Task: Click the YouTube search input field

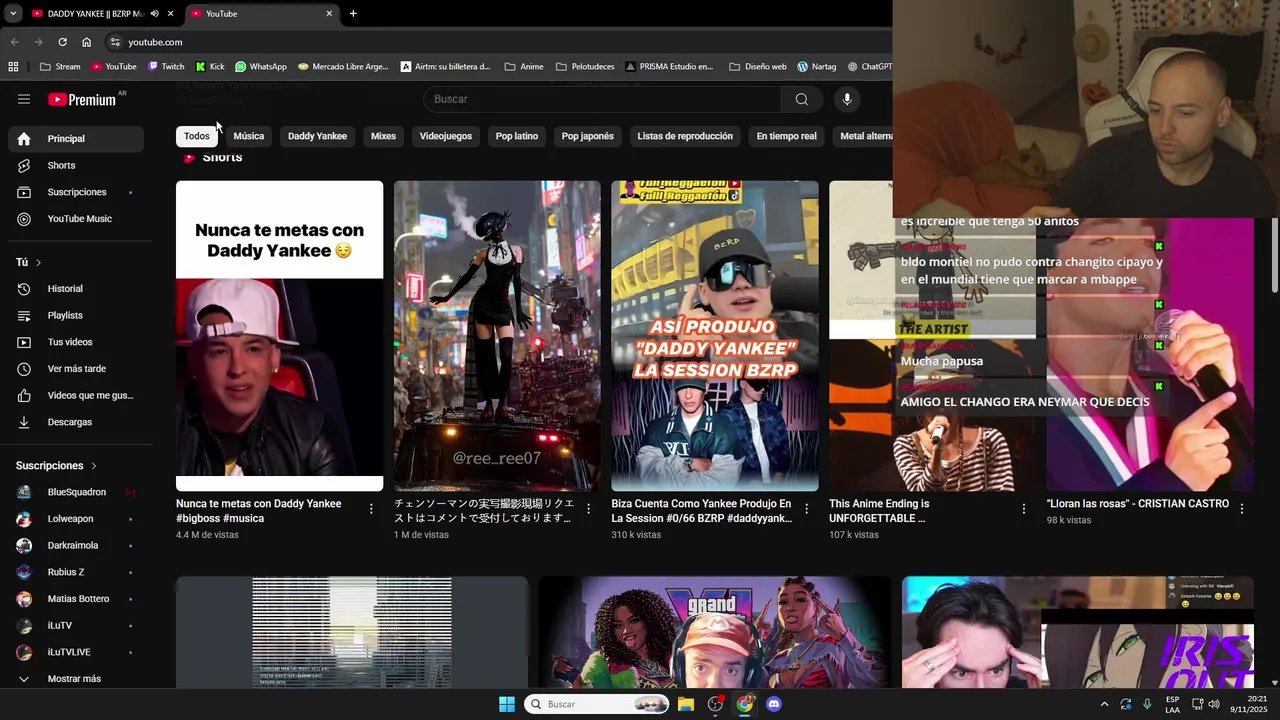Action: click(602, 99)
